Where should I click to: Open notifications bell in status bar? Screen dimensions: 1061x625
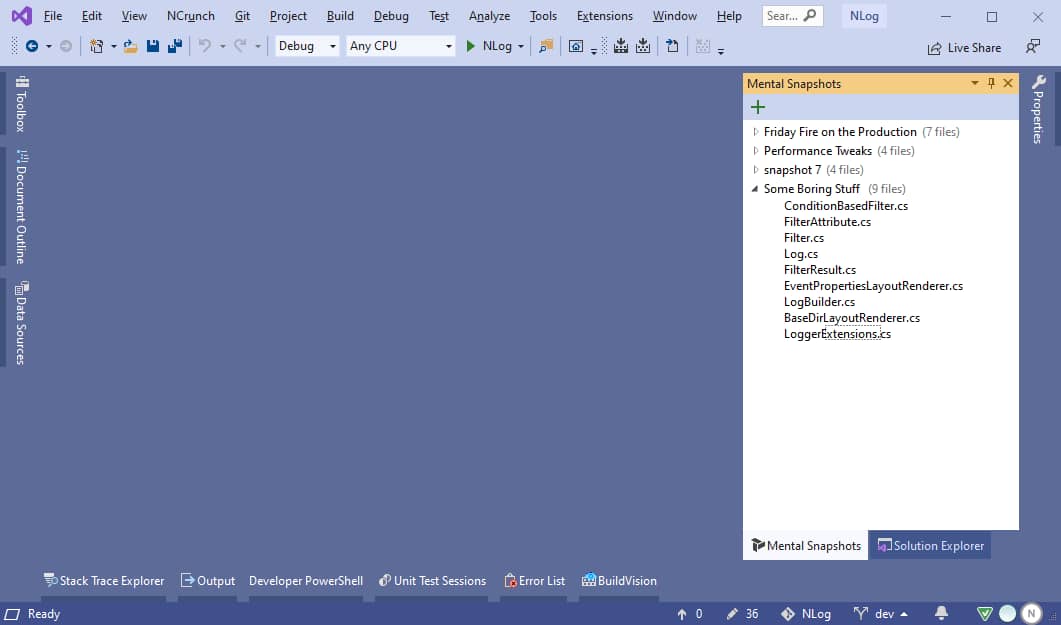[941, 613]
